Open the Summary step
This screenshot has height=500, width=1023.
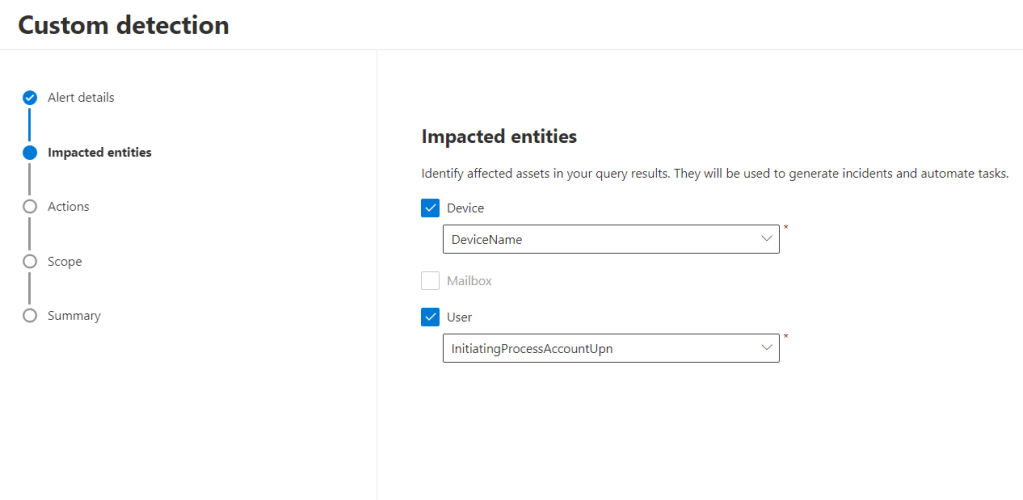74,316
